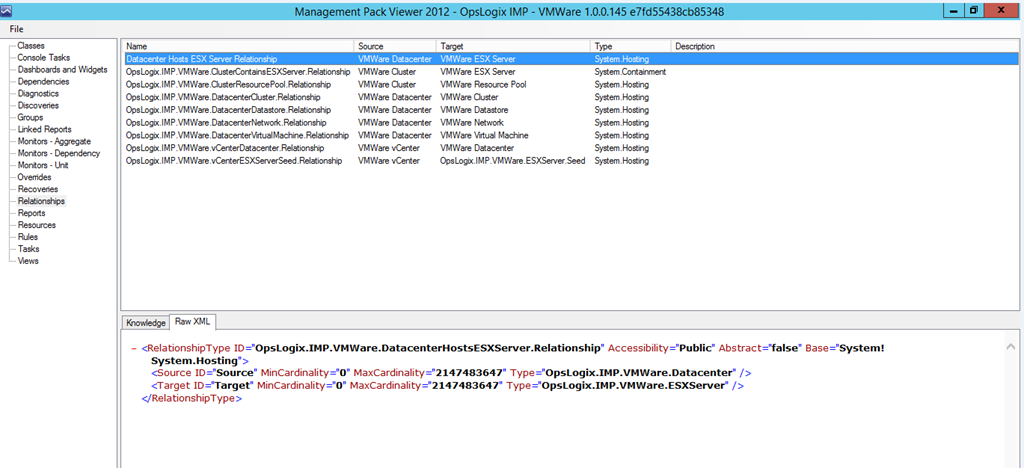Collapse the RelationshipType XML node
The height and width of the screenshot is (468, 1024).
click(x=134, y=348)
